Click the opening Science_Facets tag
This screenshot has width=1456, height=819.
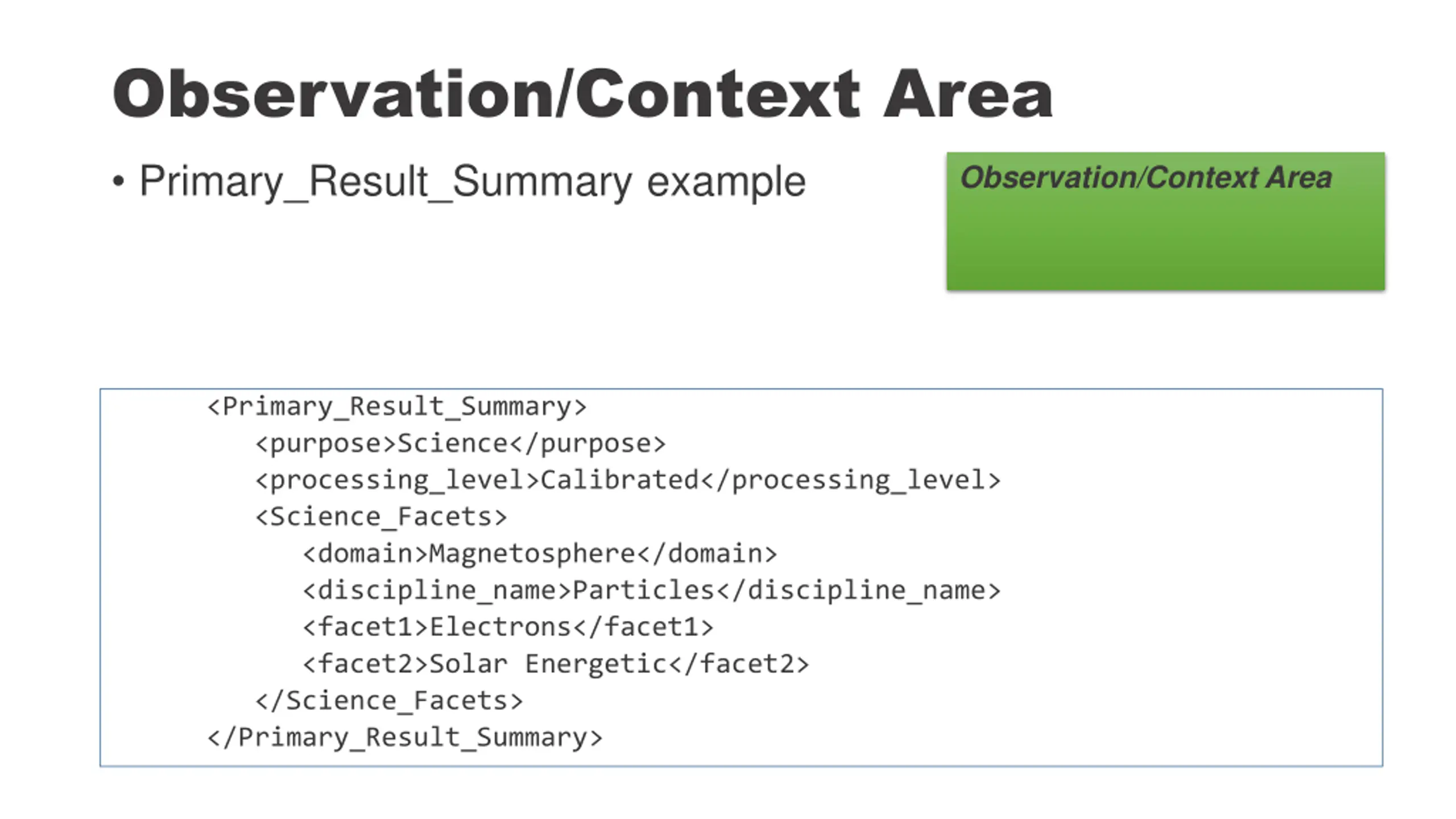point(381,517)
